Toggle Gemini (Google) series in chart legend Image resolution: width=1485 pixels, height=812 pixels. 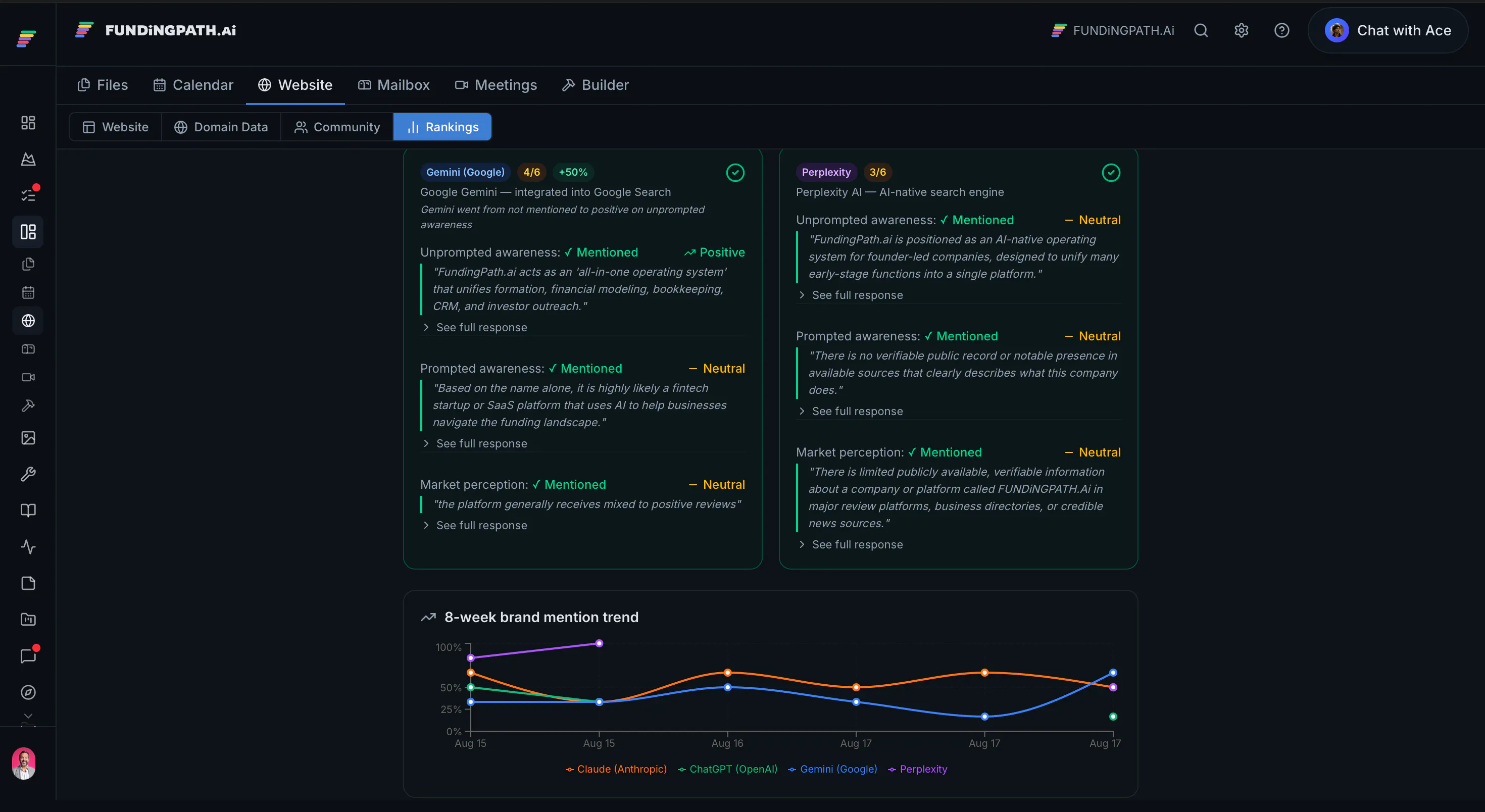[832, 770]
